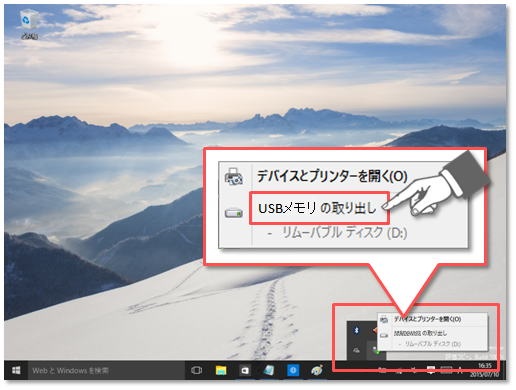516x390 pixels.
Task: Choose the の取り出し eject entry in small menu
Action: pos(420,333)
